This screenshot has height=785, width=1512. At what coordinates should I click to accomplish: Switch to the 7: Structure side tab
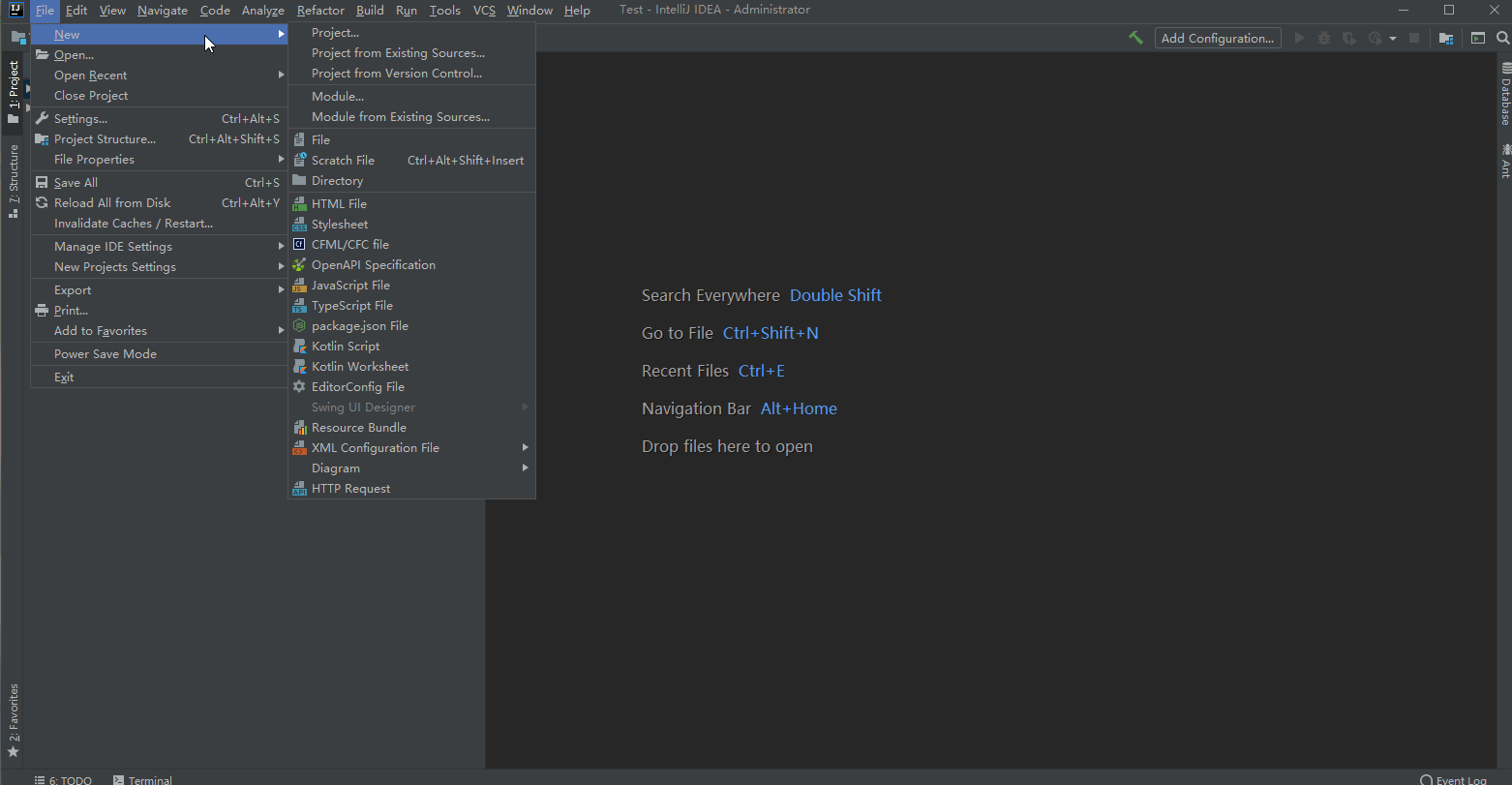pos(13,181)
